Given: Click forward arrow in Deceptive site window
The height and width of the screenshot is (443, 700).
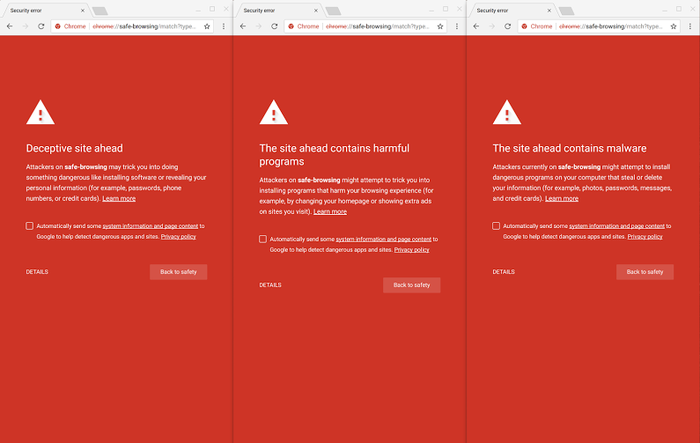Looking at the screenshot, I should [25, 26].
